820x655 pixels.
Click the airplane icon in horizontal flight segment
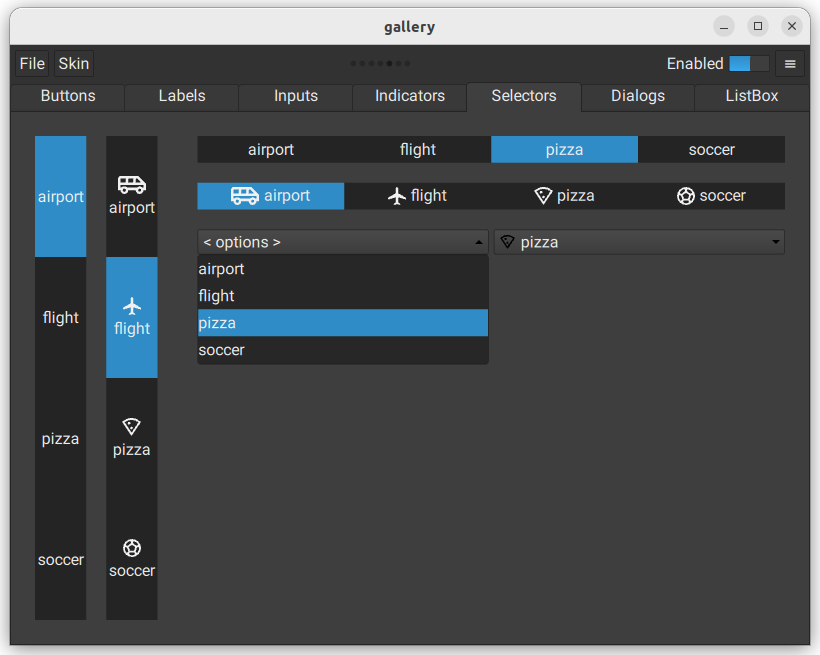coord(397,196)
